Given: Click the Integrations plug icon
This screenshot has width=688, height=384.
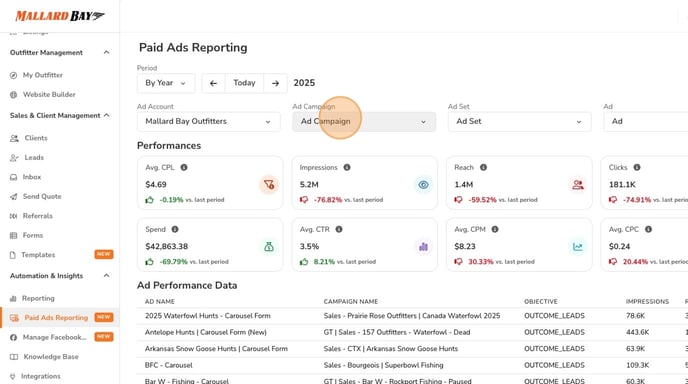Looking at the screenshot, I should point(13,377).
